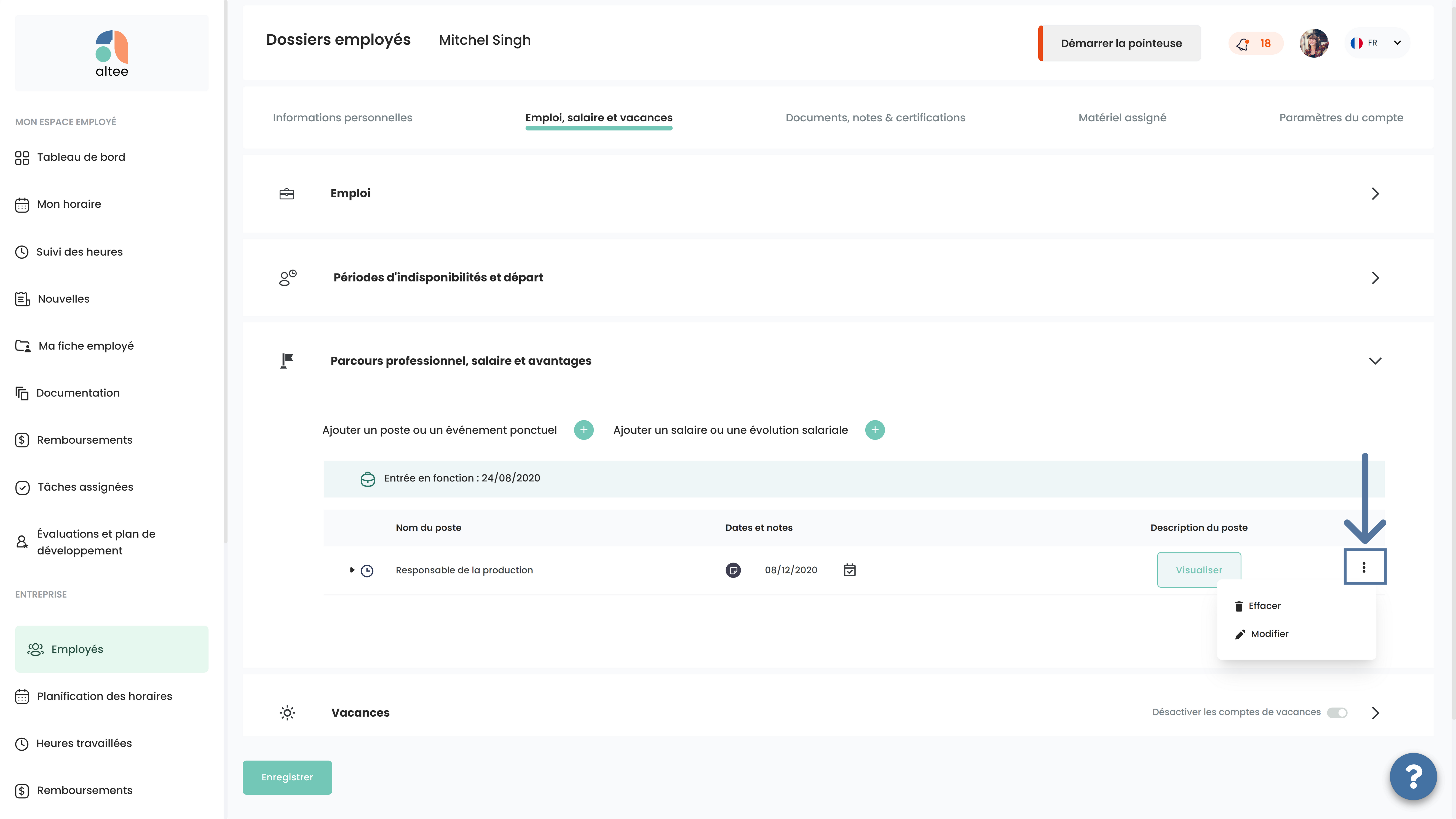Open the Nouvelles section

pos(53,298)
